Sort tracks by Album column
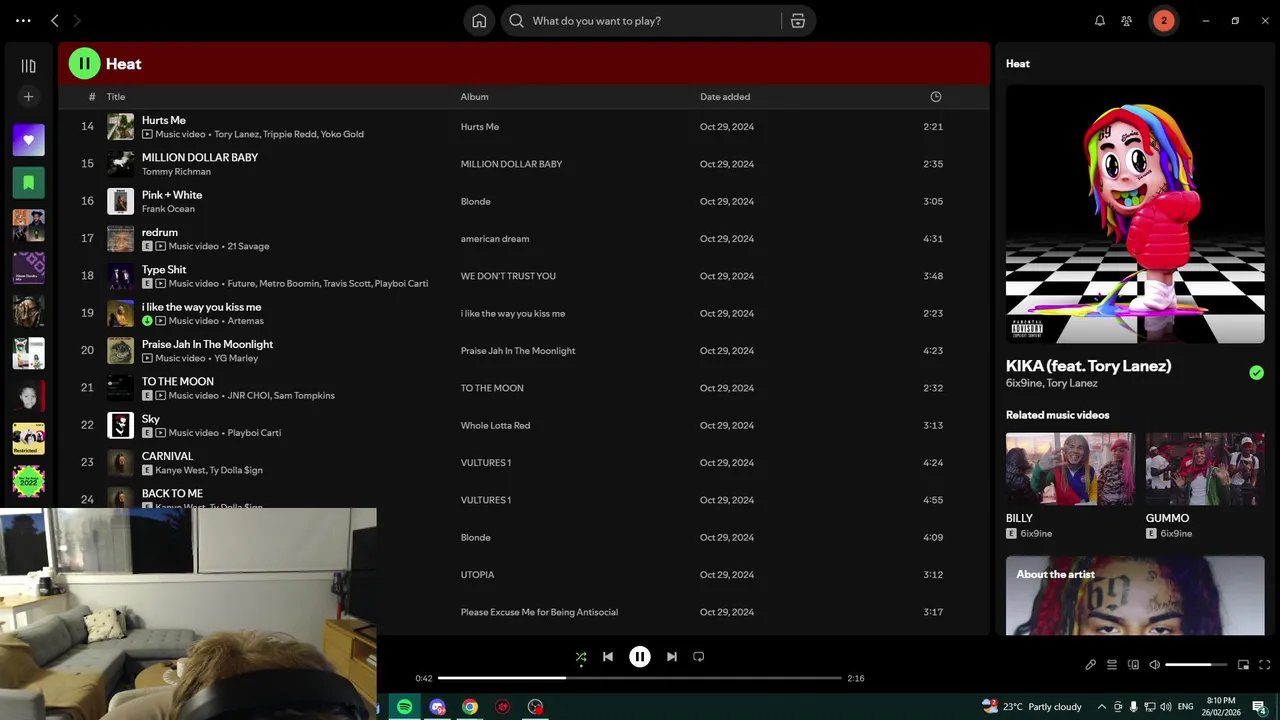1280x720 pixels. pyautogui.click(x=474, y=97)
